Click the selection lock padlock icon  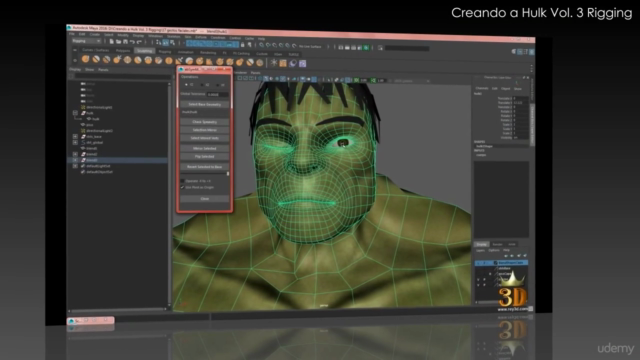(243, 45)
